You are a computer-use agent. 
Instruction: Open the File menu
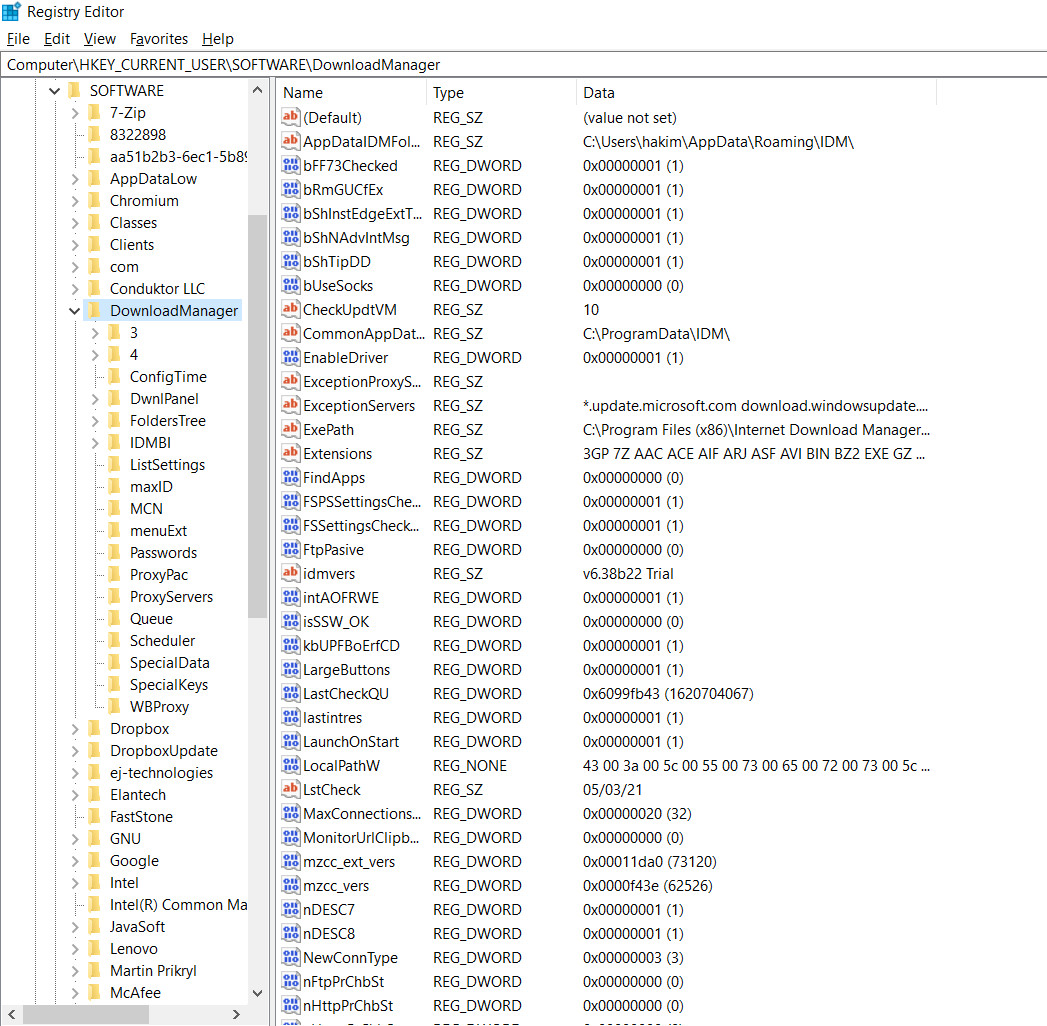tap(18, 39)
